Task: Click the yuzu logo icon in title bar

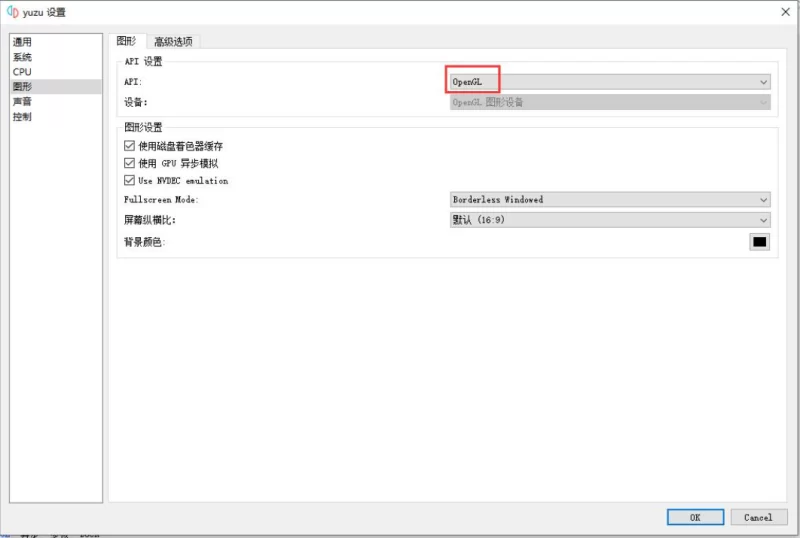Action: [x=13, y=12]
